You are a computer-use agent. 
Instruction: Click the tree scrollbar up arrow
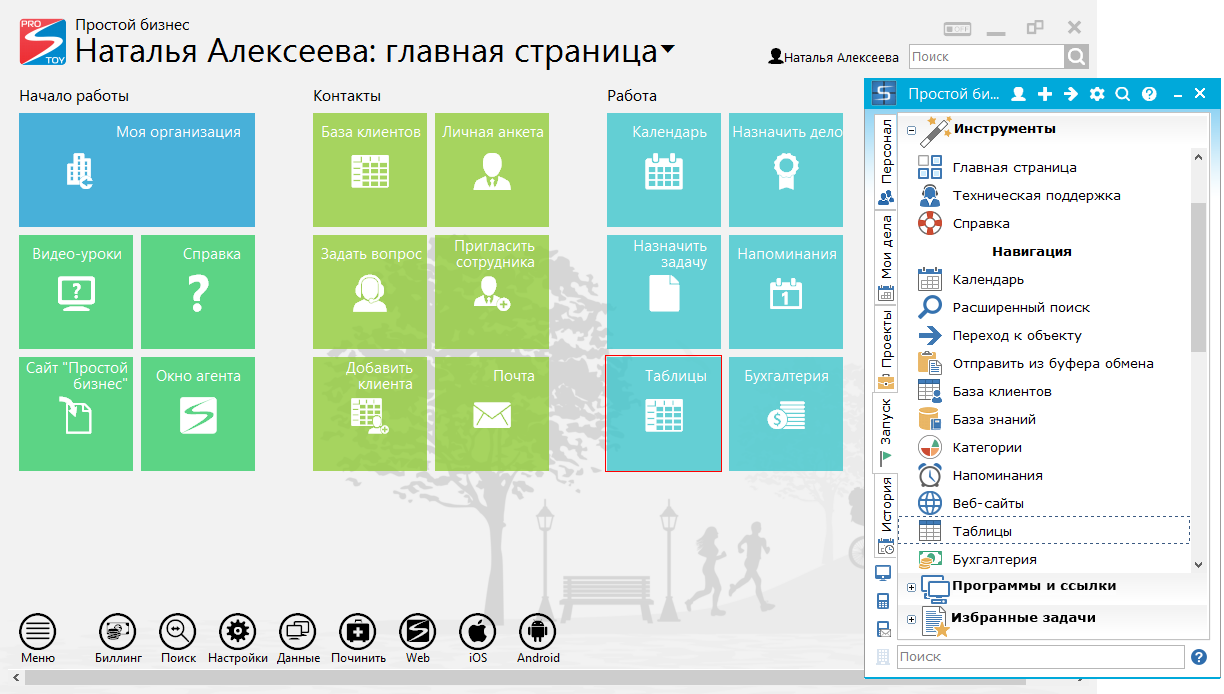click(1199, 155)
